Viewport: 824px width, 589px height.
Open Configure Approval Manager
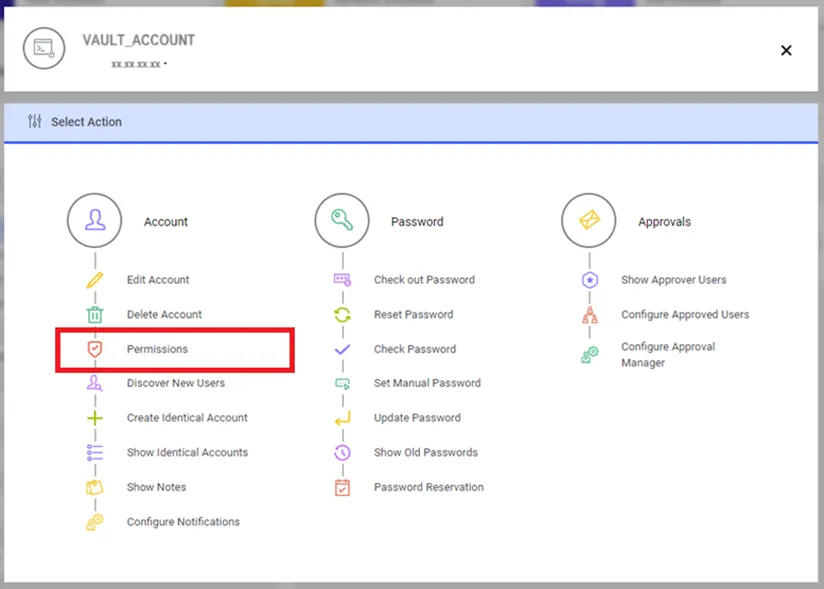click(x=668, y=355)
